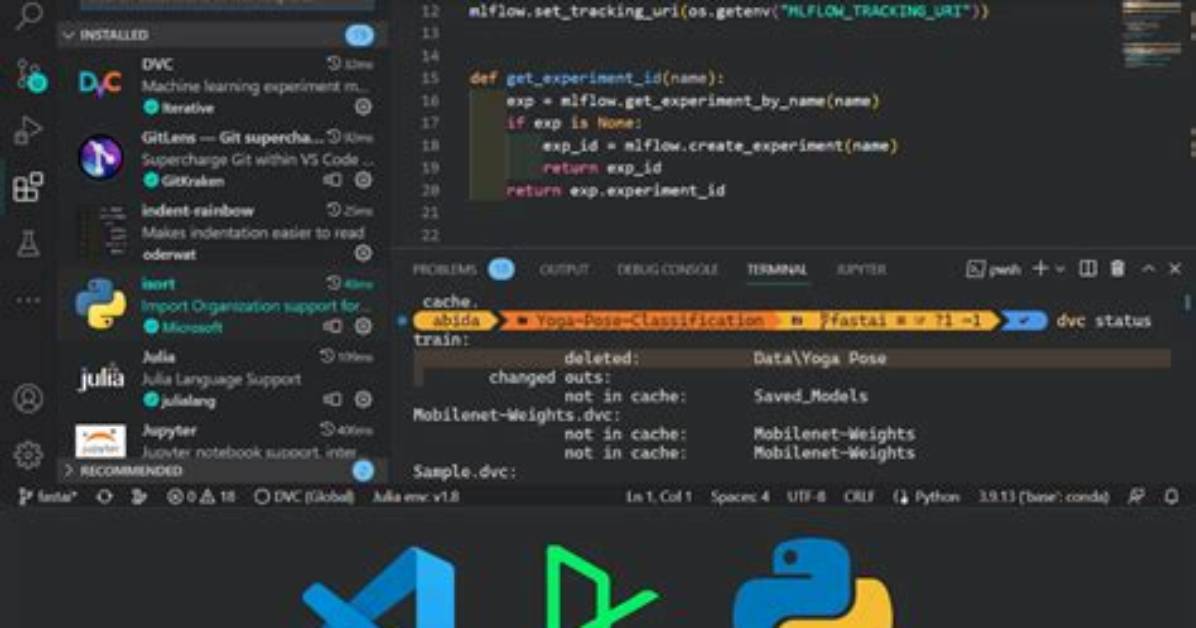Open the Search view in activity bar
The height and width of the screenshot is (628, 1196).
[29, 15]
